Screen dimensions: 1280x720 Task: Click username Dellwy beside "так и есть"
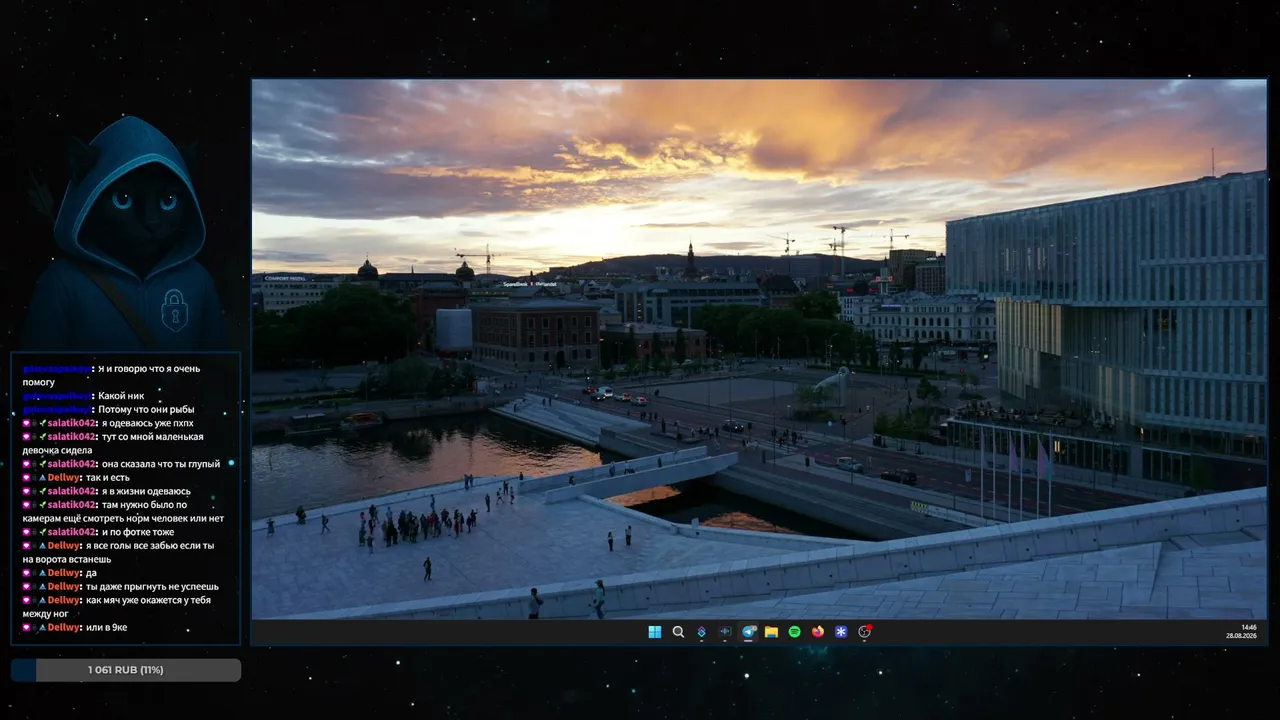click(x=64, y=478)
